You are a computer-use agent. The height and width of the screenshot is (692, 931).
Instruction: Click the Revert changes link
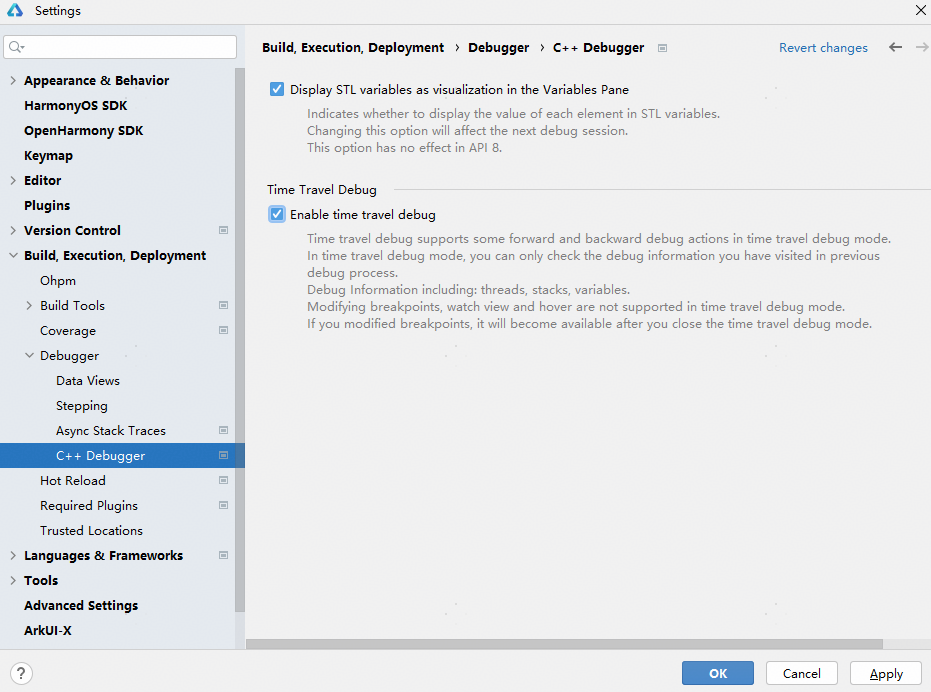coord(823,47)
